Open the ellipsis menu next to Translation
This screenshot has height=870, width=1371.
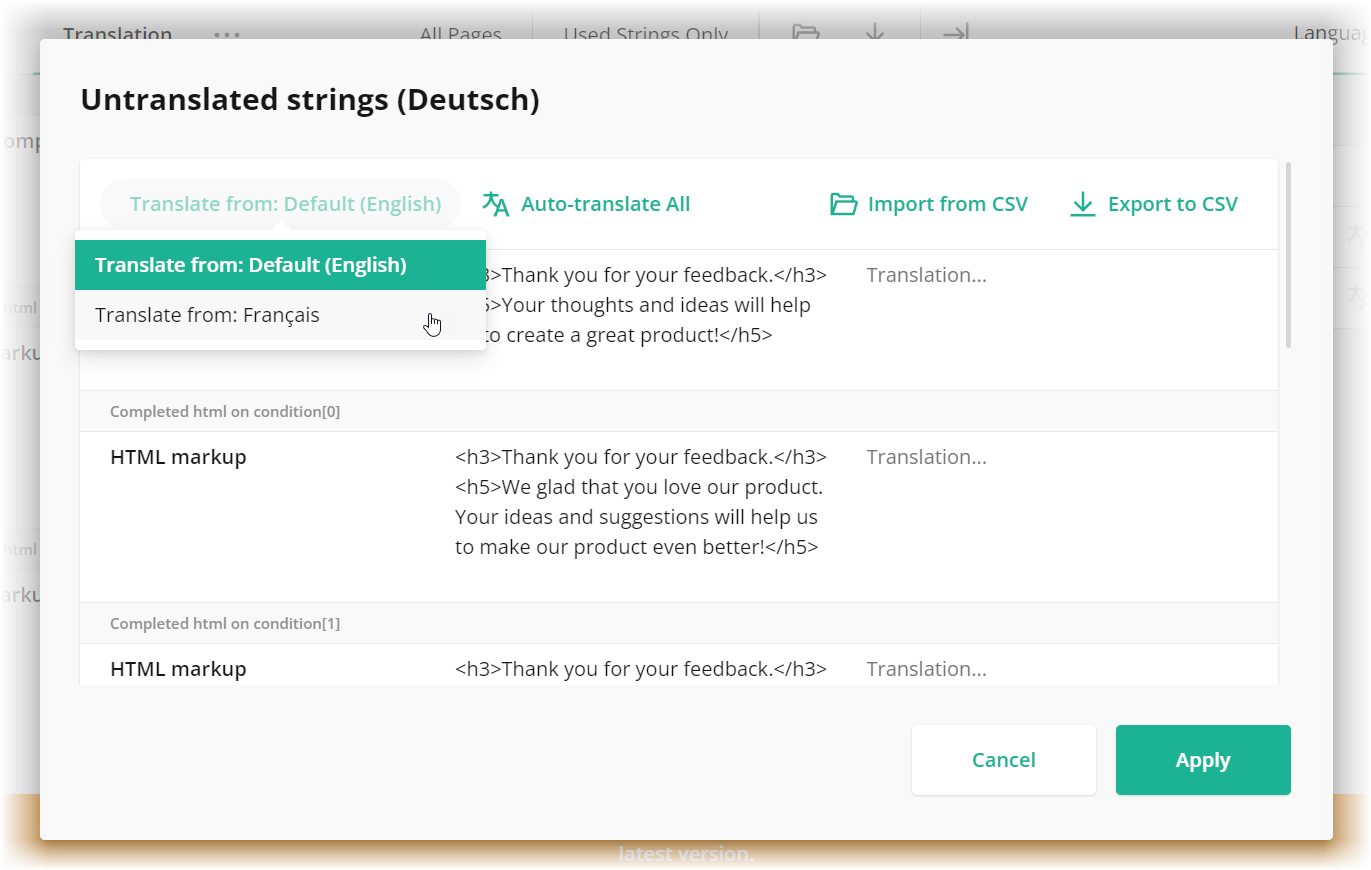coord(227,33)
